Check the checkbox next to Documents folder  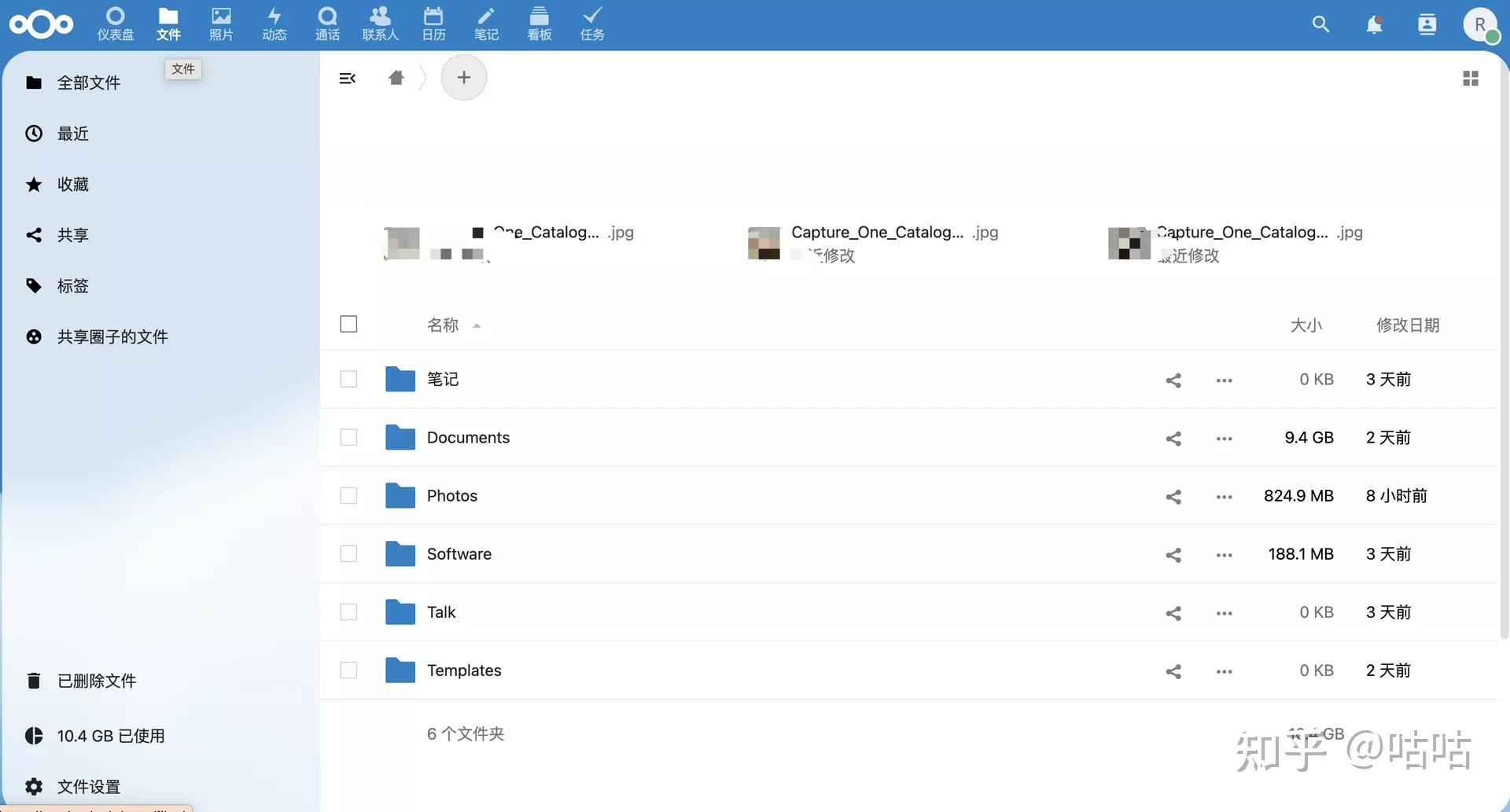click(348, 437)
